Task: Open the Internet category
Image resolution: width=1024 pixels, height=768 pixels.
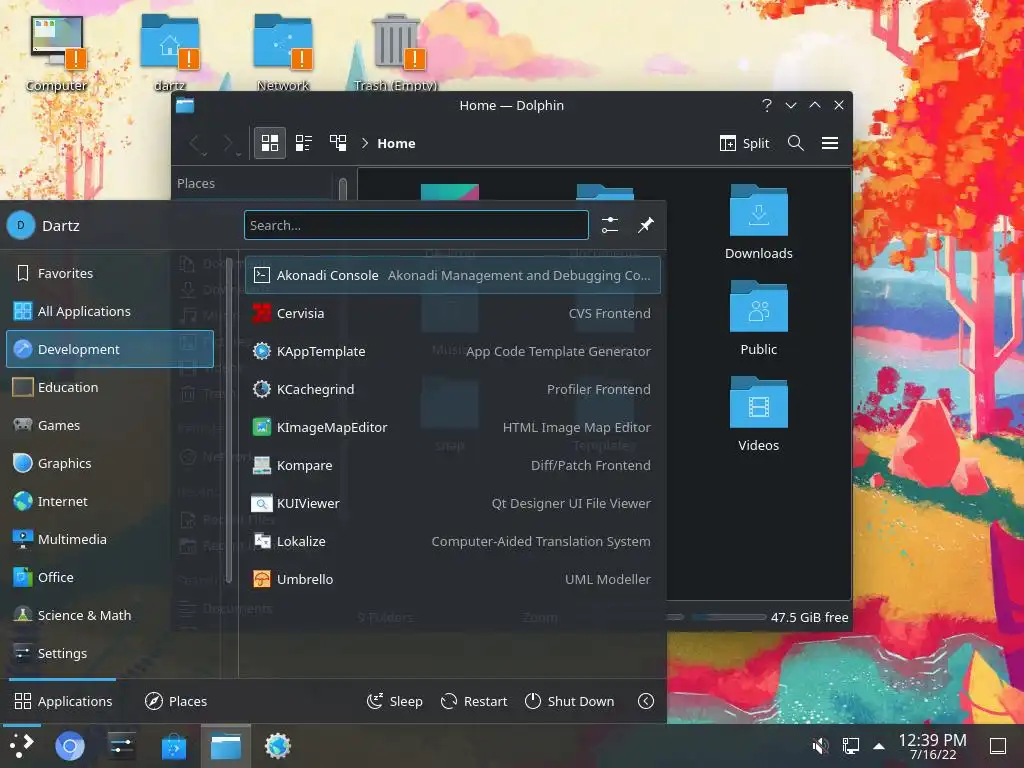Action: coord(110,501)
